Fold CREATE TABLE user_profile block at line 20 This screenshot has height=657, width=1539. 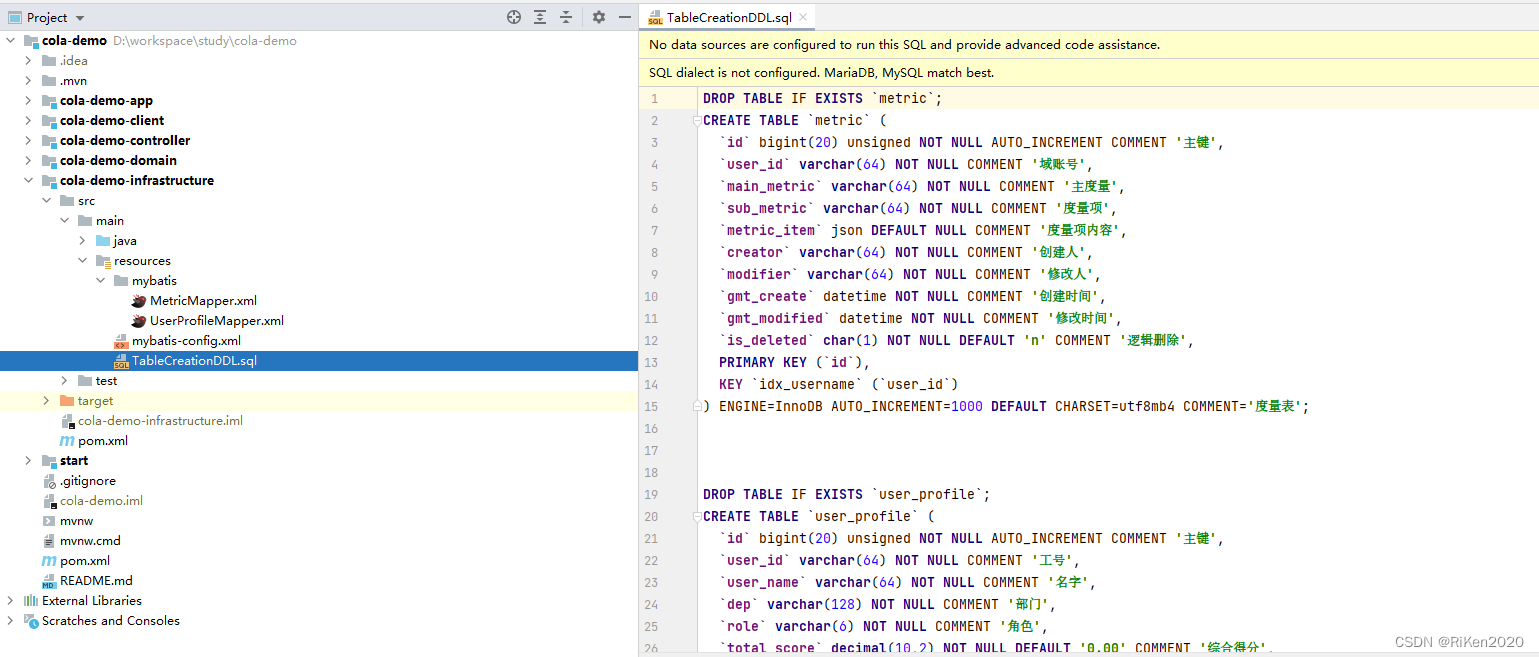[697, 516]
